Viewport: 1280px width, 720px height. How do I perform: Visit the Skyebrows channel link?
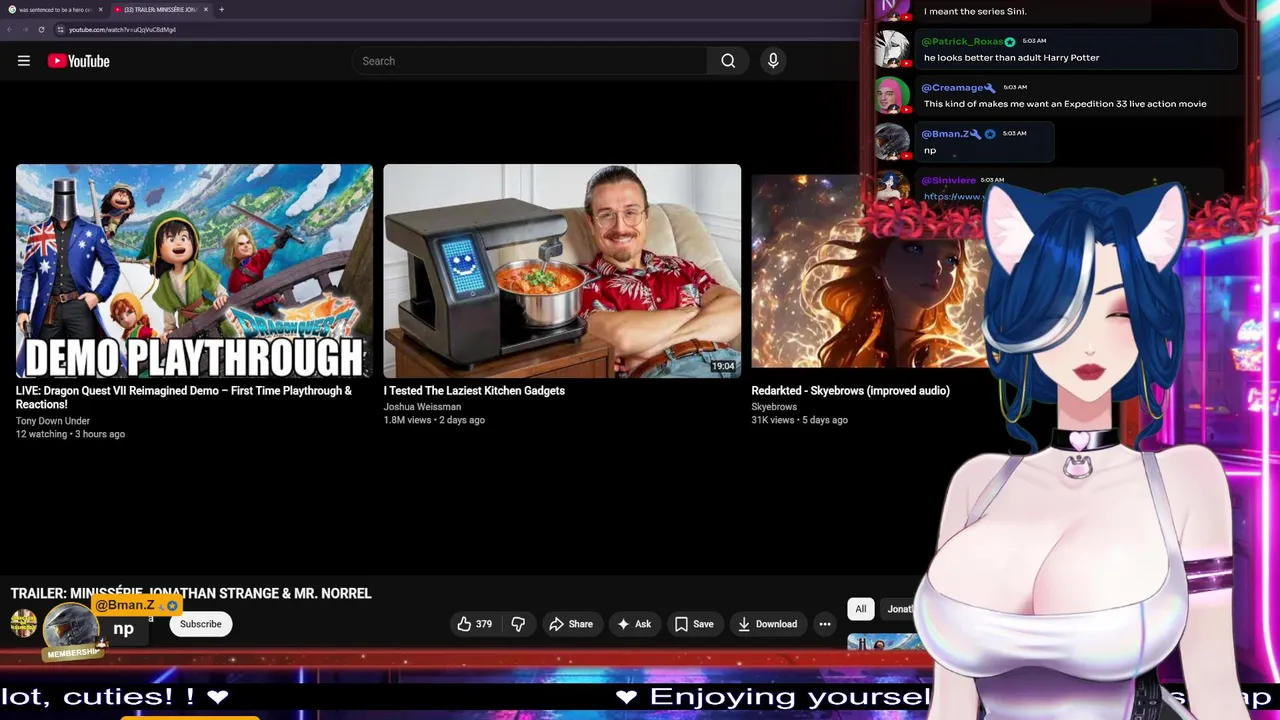(x=774, y=407)
